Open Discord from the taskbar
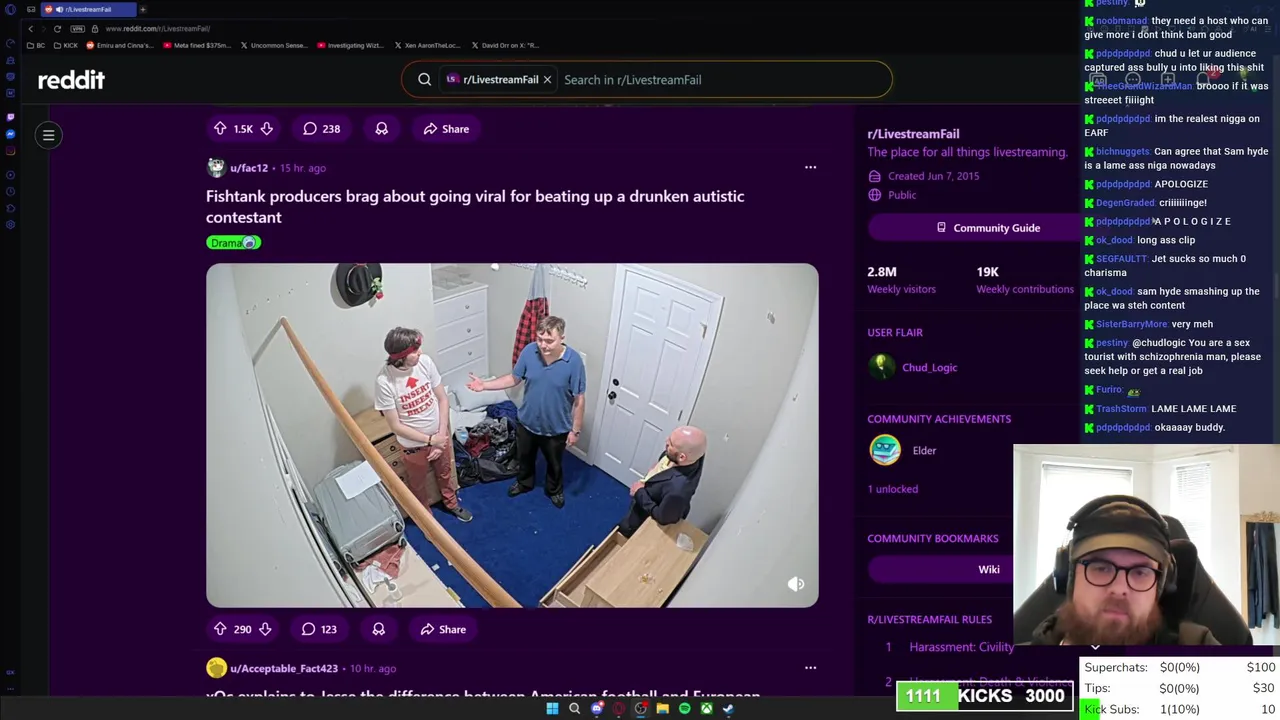 tap(597, 709)
